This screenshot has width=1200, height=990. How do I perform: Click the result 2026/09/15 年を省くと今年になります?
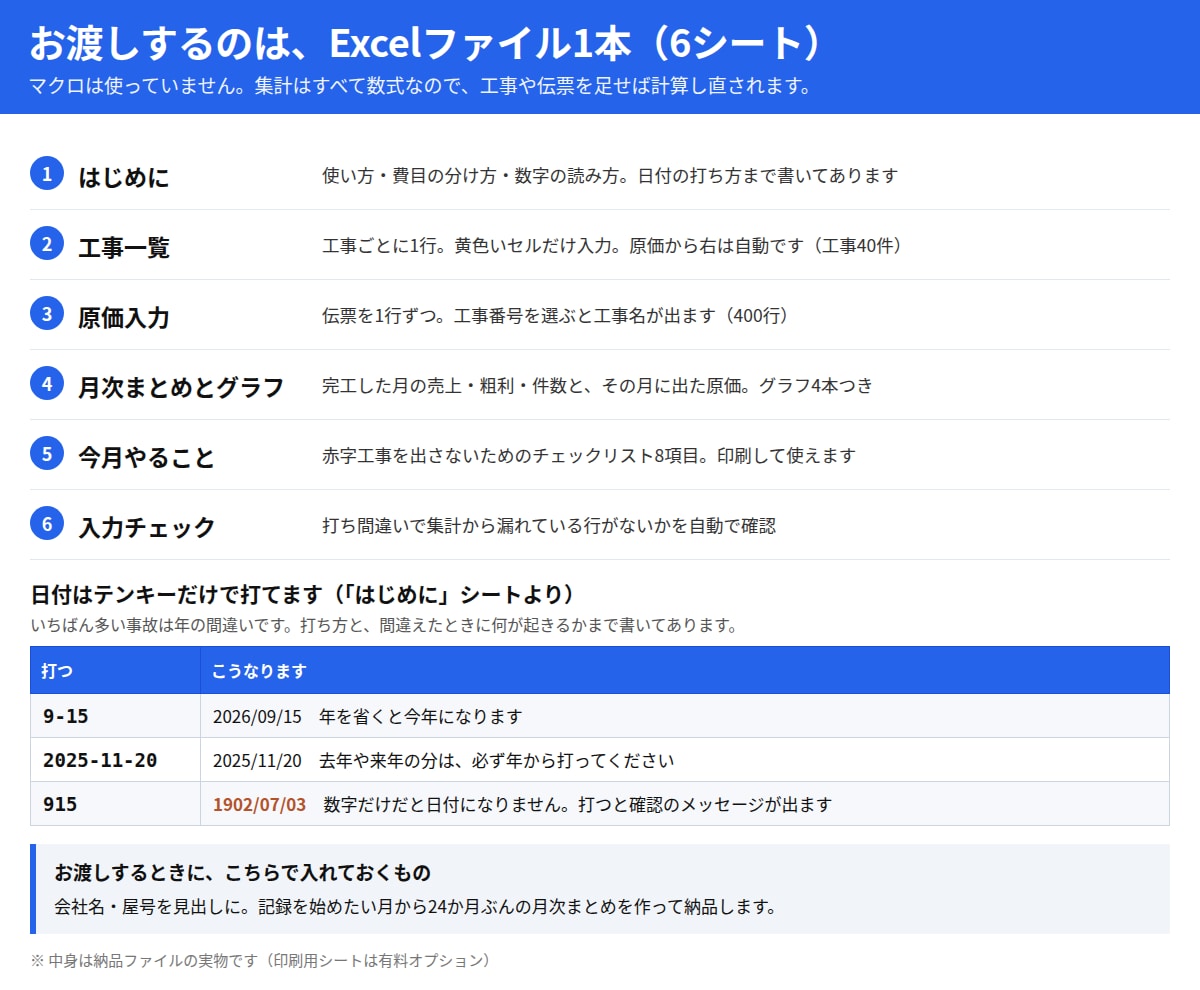coord(368,717)
